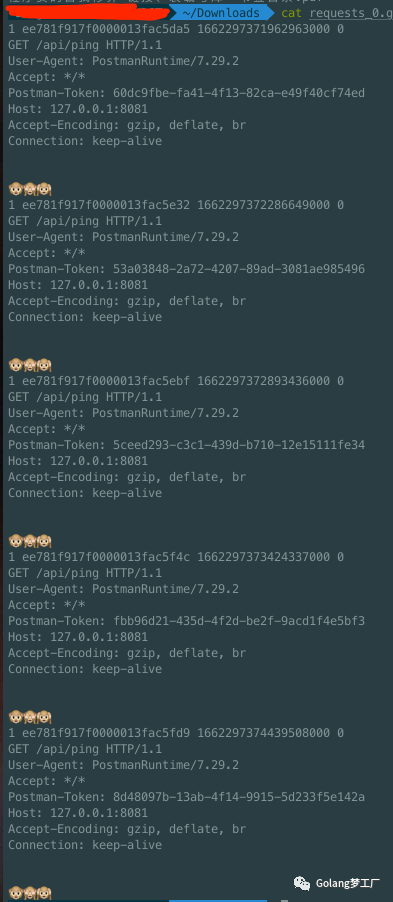This screenshot has width=393, height=902.
Task: Click the header line with ID ee781f917f0000013fac5fd9
Action: coord(176,732)
